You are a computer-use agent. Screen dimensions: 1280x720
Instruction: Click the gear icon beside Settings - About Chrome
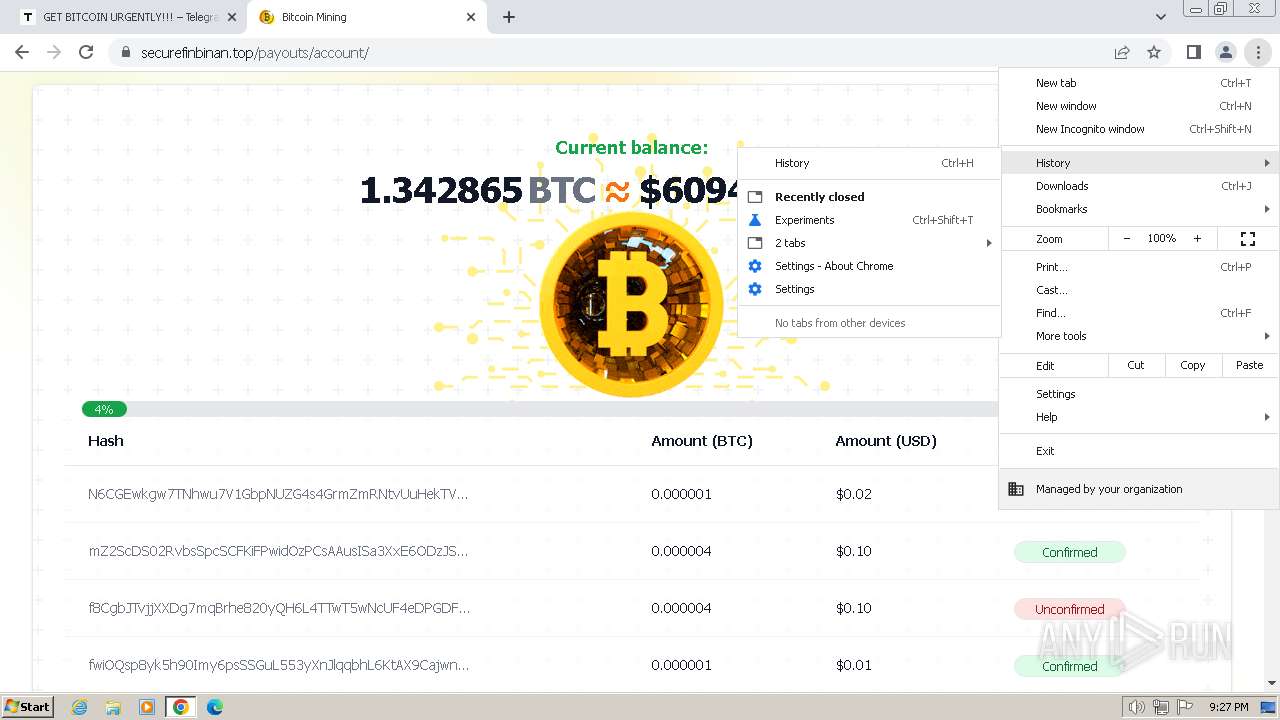(x=755, y=266)
